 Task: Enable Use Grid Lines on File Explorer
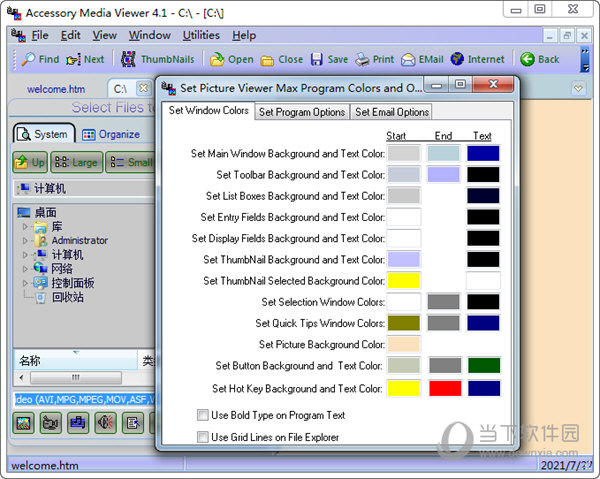pyautogui.click(x=202, y=437)
